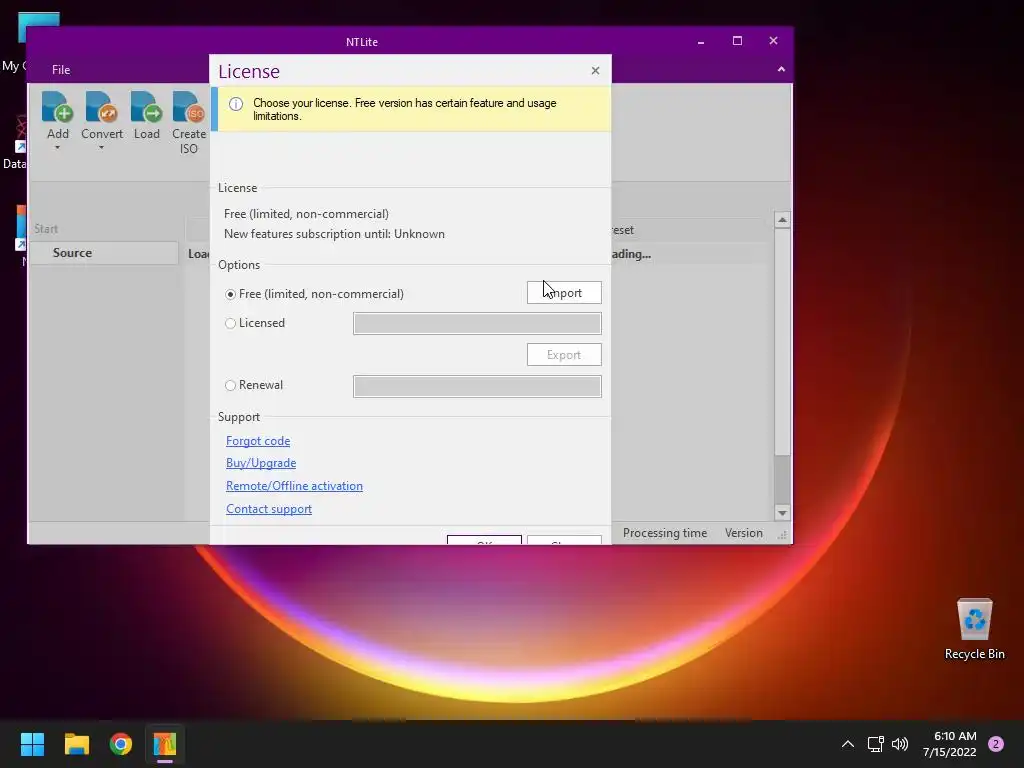Image resolution: width=1024 pixels, height=768 pixels.
Task: Open the Windows Start menu
Action: point(32,744)
